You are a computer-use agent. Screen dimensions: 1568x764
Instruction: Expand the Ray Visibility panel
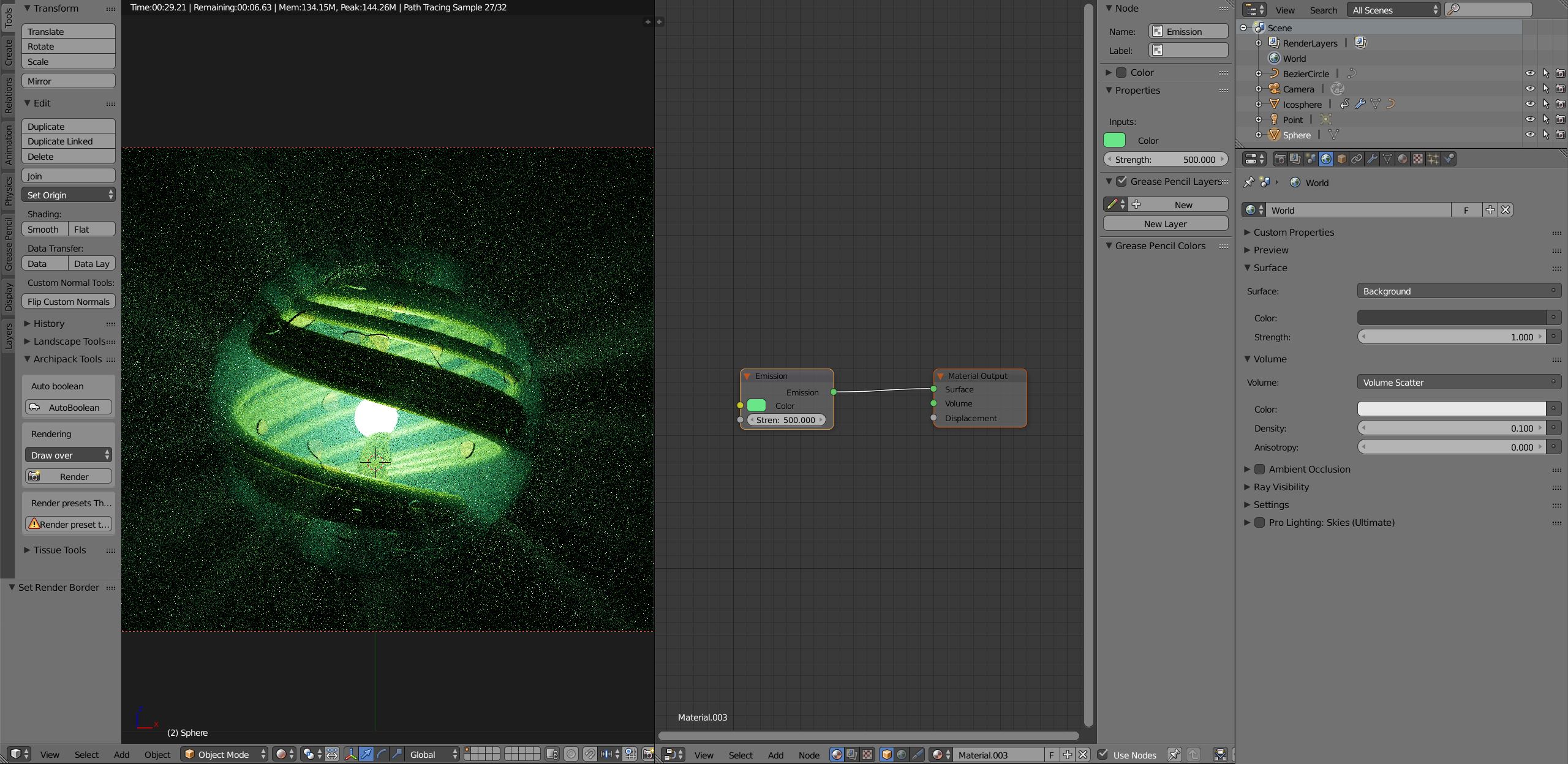click(1281, 487)
